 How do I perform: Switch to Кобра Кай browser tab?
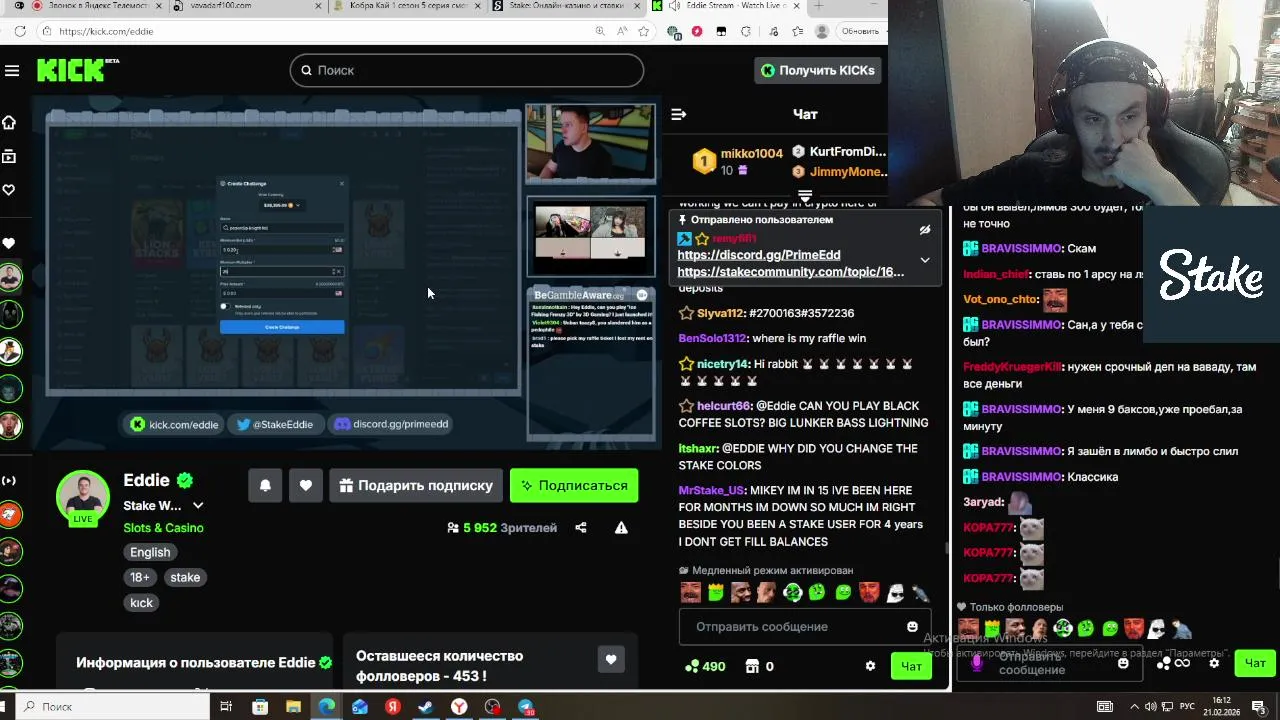pos(405,6)
